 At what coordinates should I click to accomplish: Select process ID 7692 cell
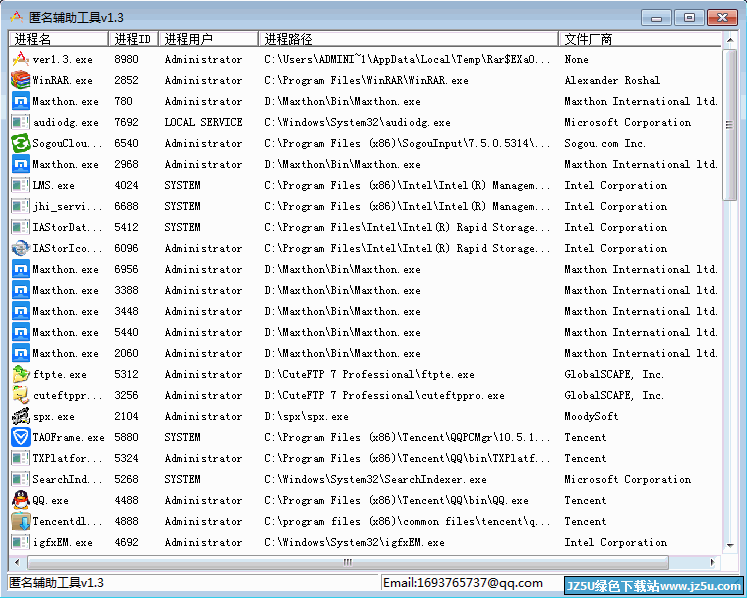[x=126, y=122]
